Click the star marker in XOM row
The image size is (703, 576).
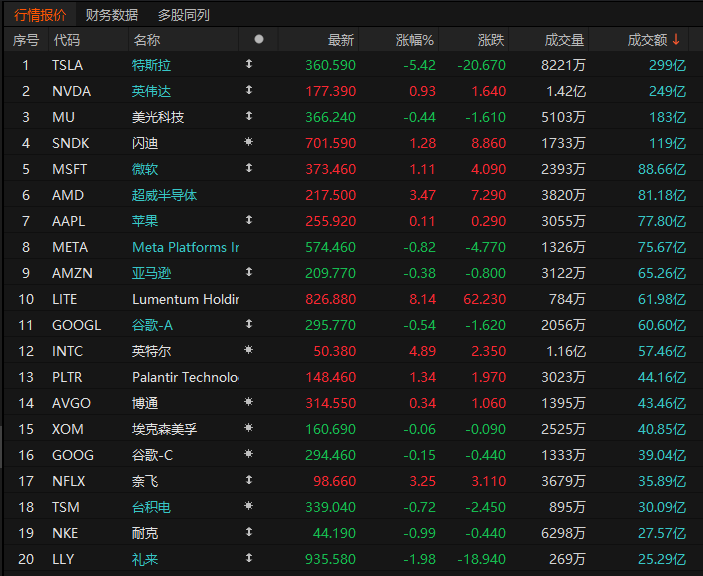point(248,428)
